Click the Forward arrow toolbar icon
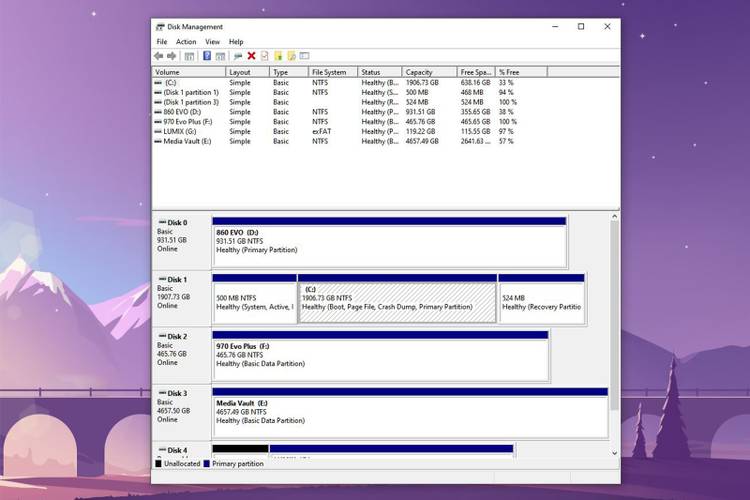The width and height of the screenshot is (750, 500). pos(171,56)
